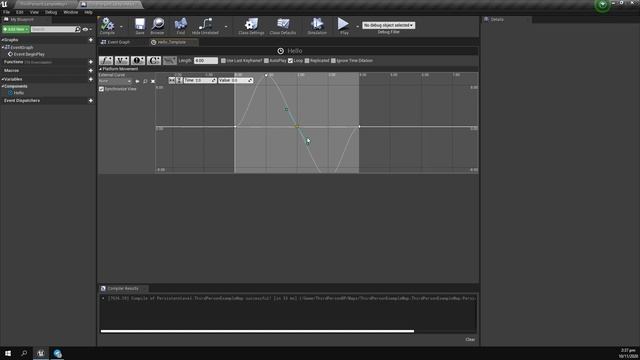
Task: Toggle Use Last Keyframe checkbox
Action: click(x=223, y=60)
